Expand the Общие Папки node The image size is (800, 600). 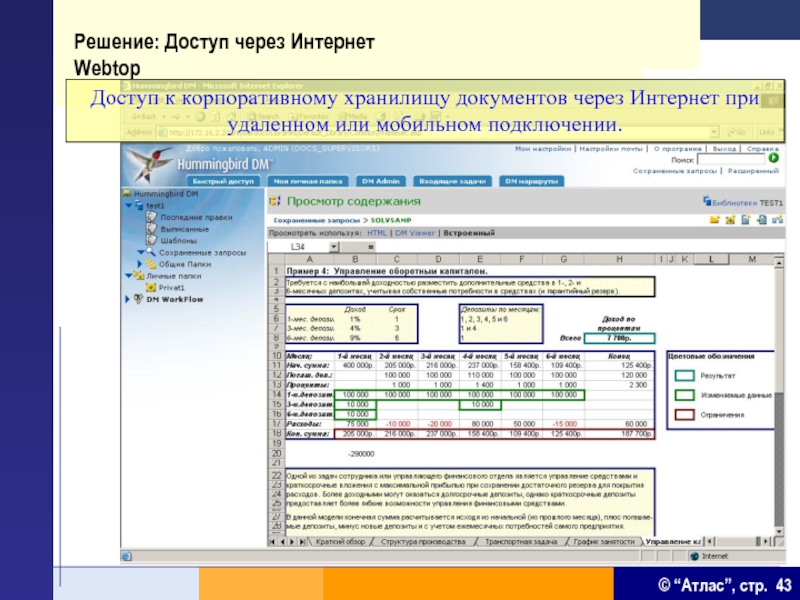(x=140, y=264)
